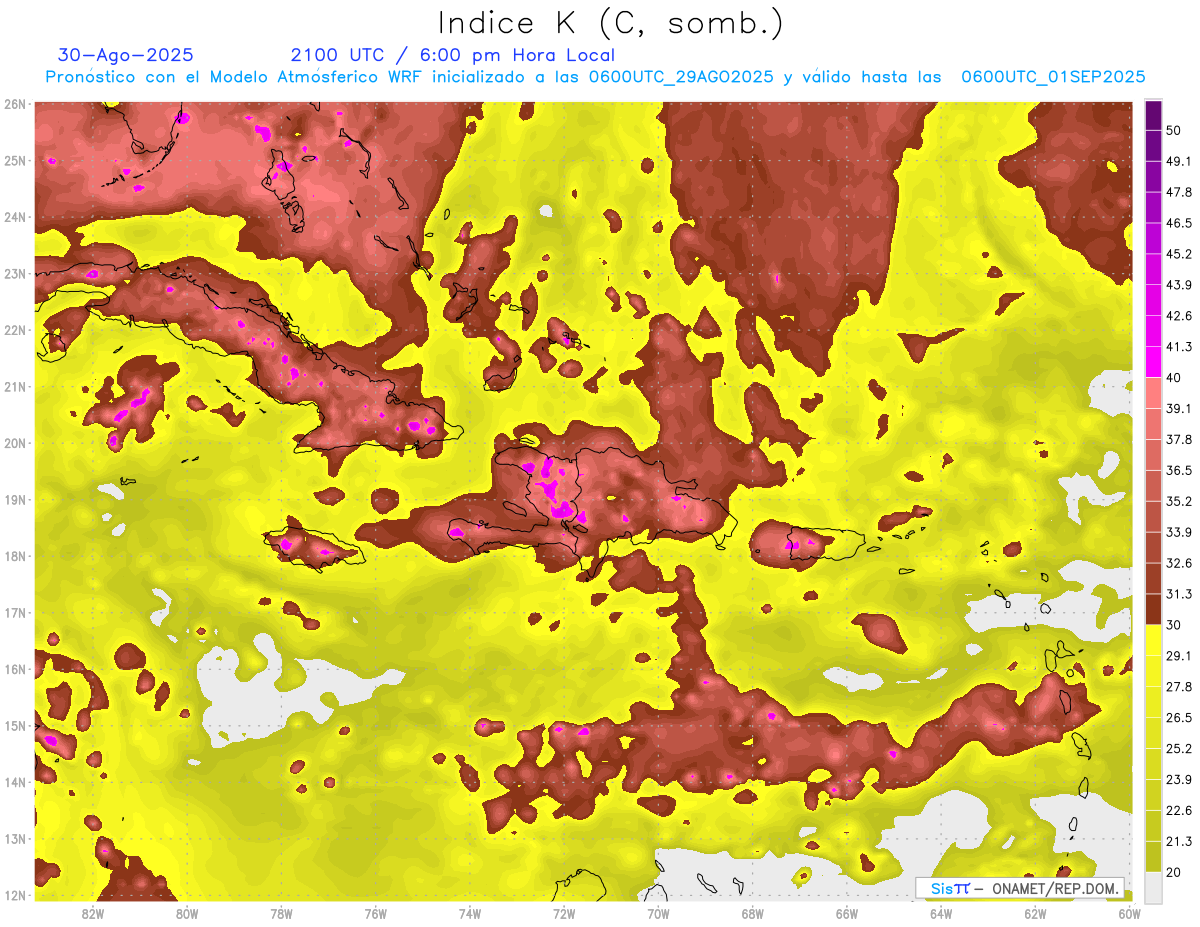Click the '2100 UTC / 6:00 pm Hora Local' time text
The height and width of the screenshot is (927, 1200).
[453, 55]
